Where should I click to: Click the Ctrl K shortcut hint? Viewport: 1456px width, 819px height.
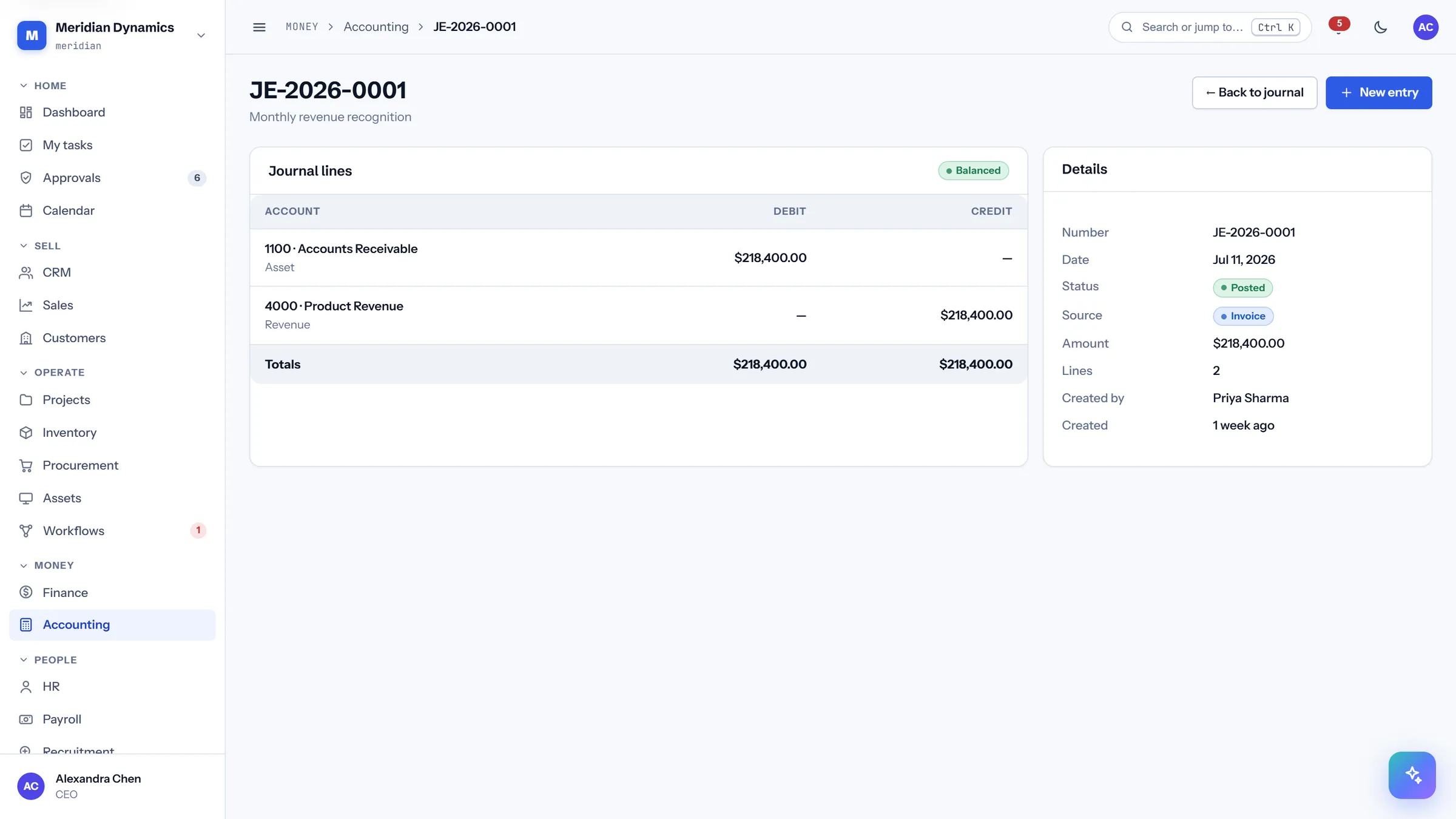coord(1275,27)
